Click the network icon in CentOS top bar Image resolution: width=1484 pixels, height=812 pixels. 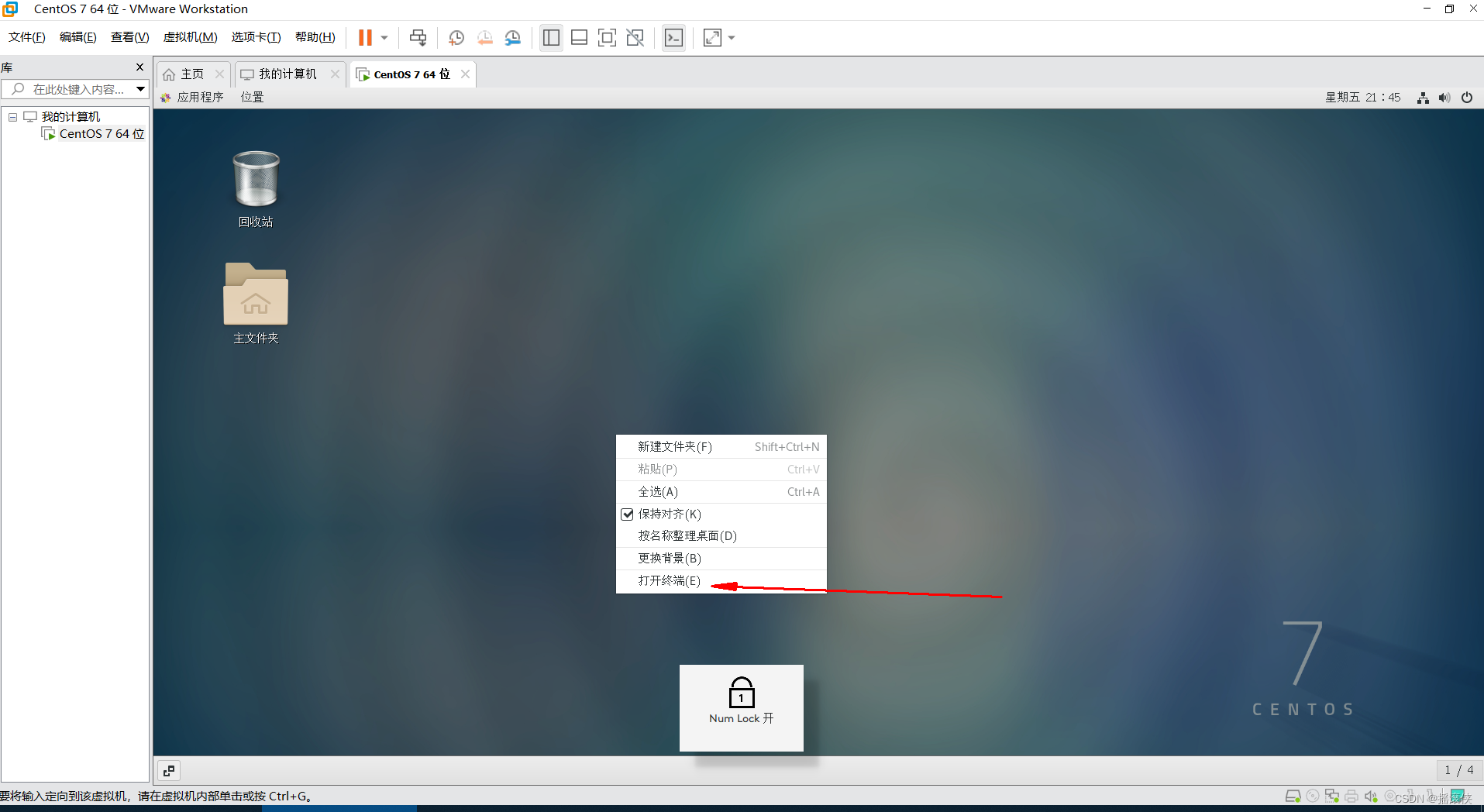[1423, 98]
